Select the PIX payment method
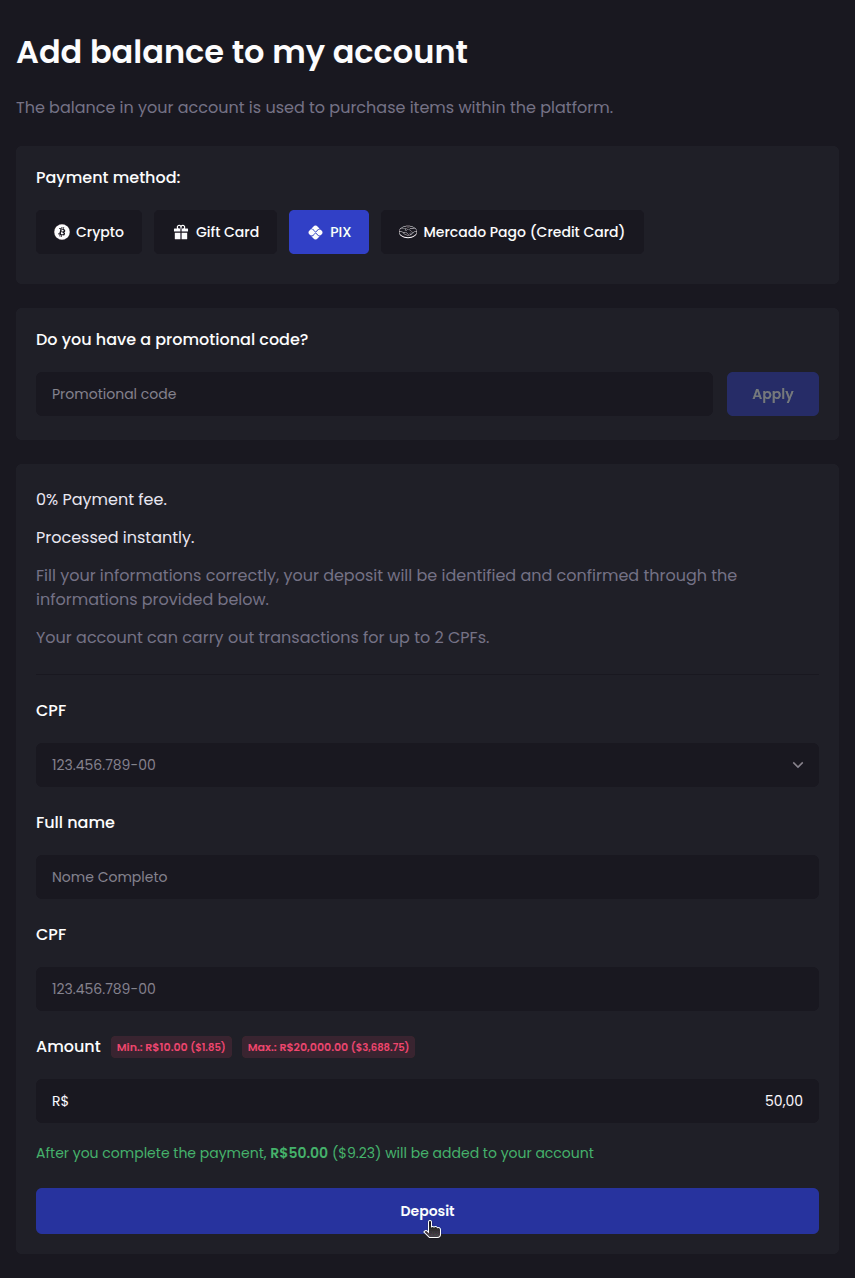Image resolution: width=855 pixels, height=1278 pixels. tap(329, 231)
